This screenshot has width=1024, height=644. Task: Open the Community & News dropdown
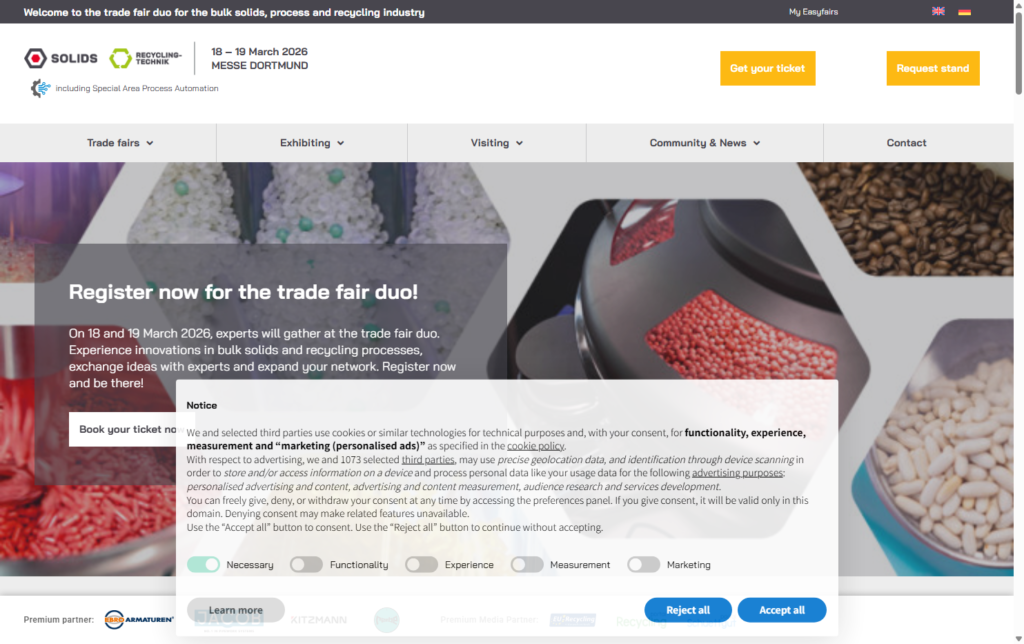[705, 142]
